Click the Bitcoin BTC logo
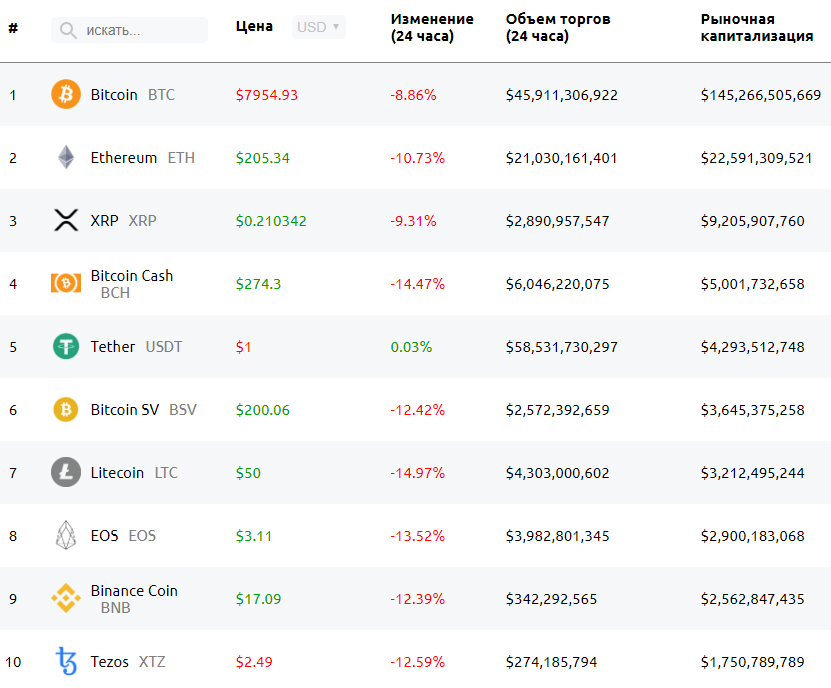 click(x=65, y=94)
